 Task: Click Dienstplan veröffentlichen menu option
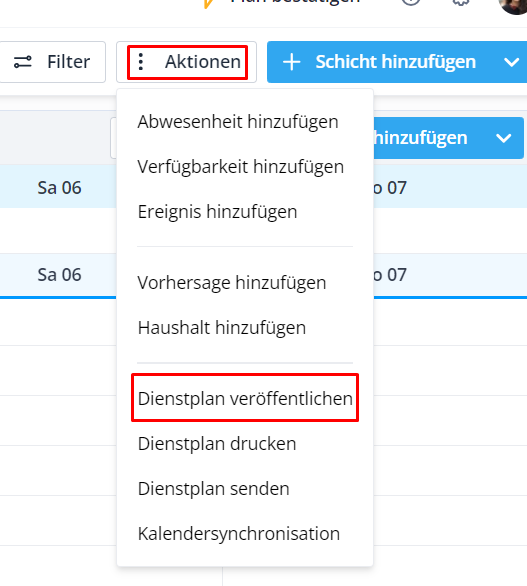tap(245, 398)
